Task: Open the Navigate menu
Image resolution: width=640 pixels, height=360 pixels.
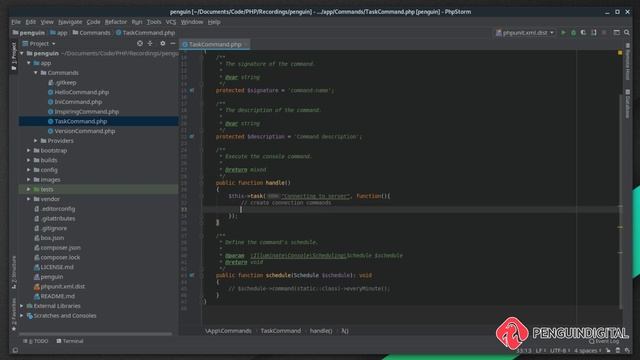Action: tap(70, 22)
